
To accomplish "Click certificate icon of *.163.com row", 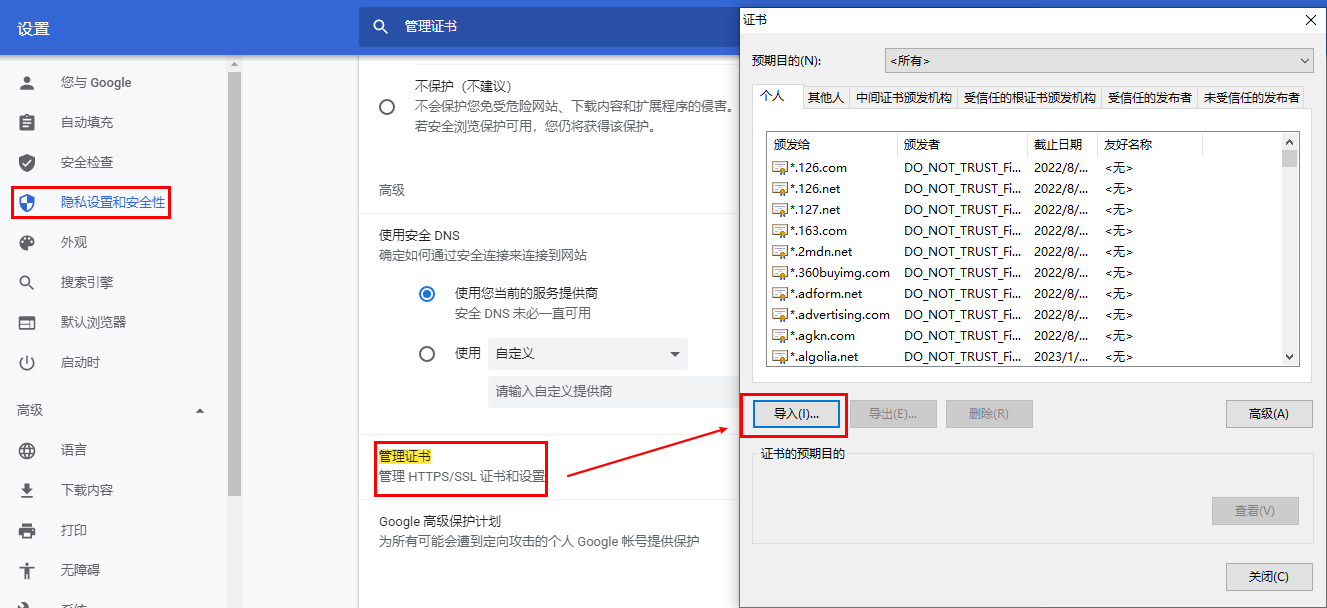I will point(780,231).
